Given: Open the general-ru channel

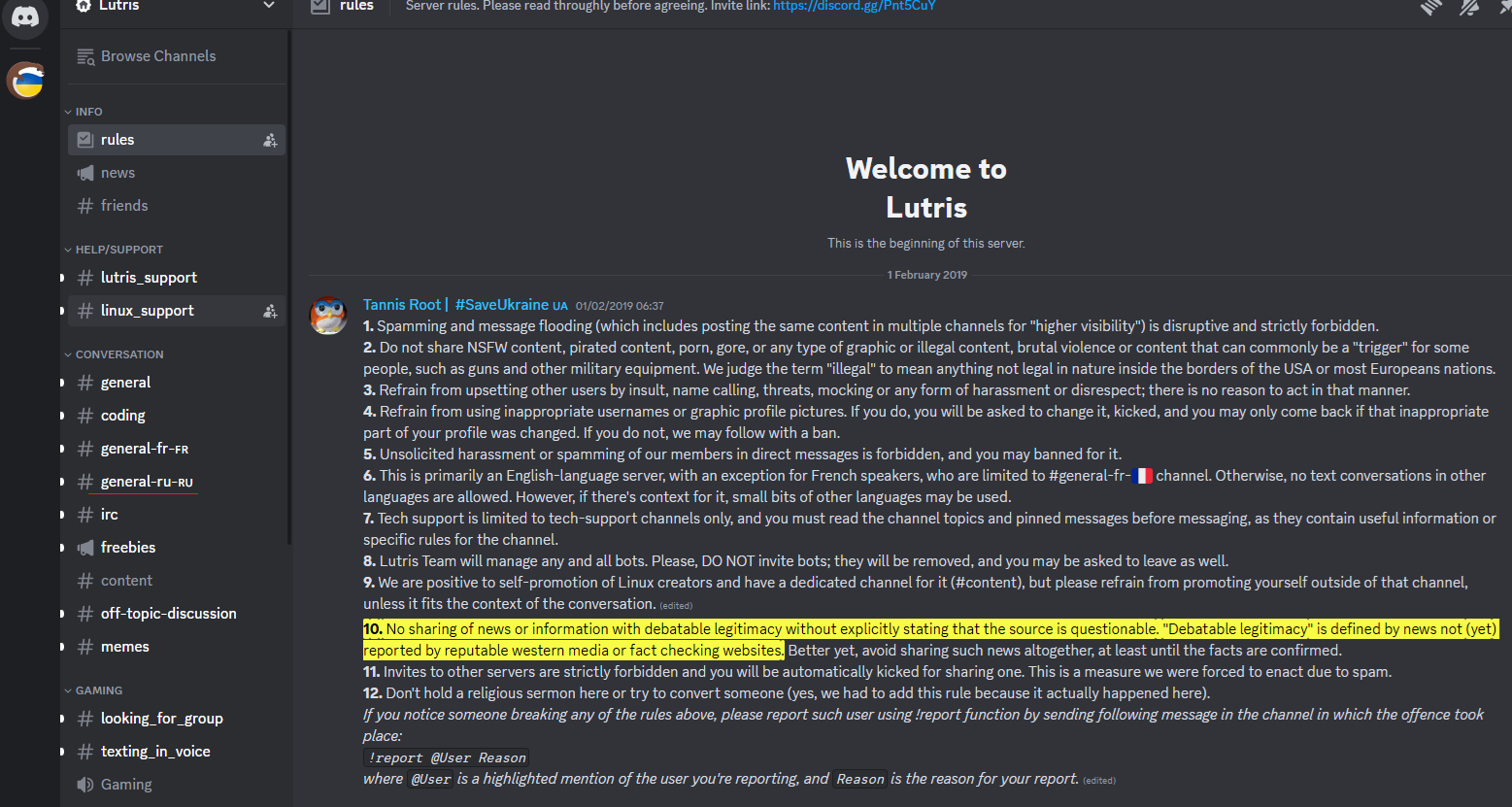Looking at the screenshot, I should pyautogui.click(x=177, y=482).
